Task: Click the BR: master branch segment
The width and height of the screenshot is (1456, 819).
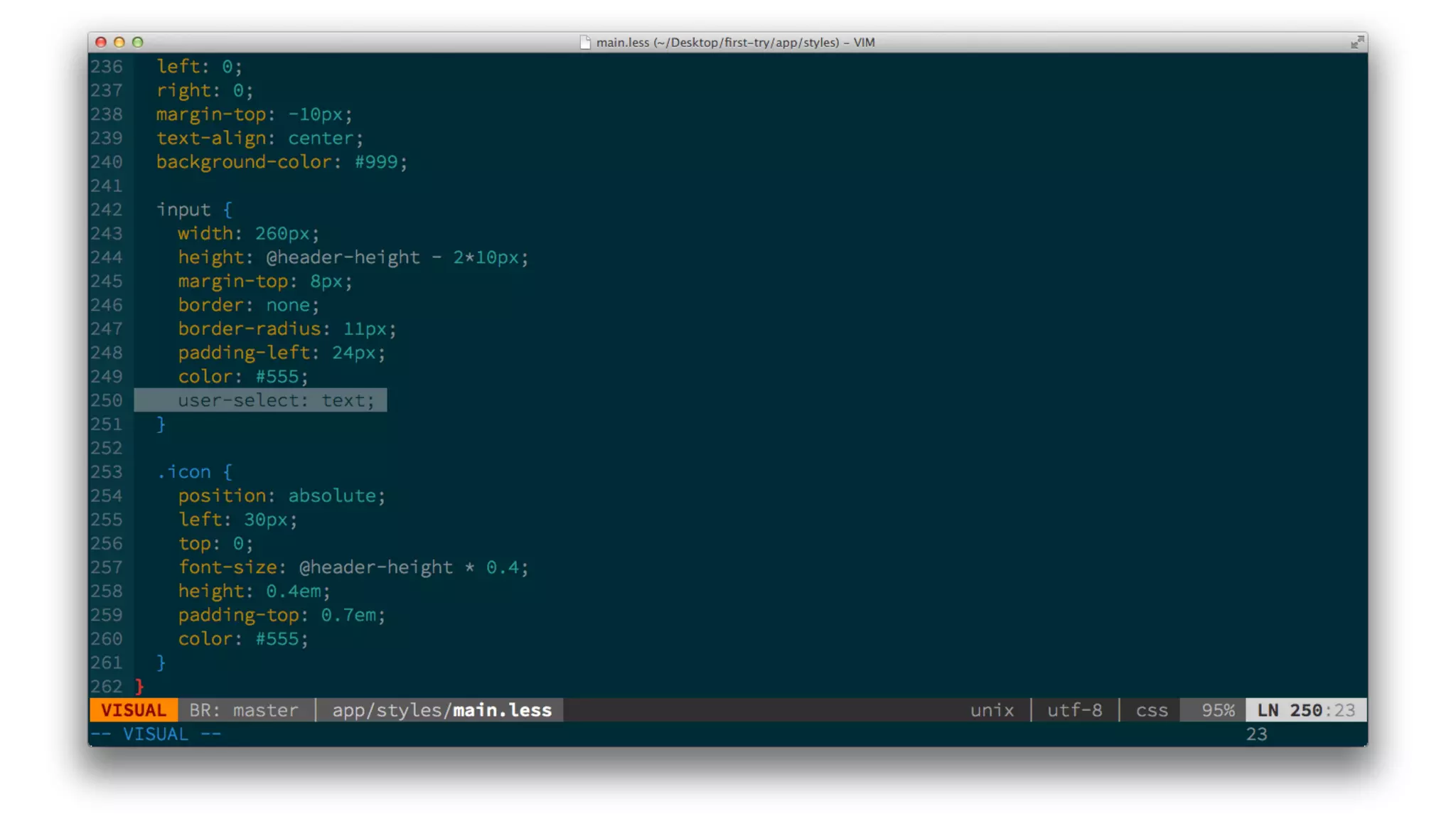Action: pyautogui.click(x=244, y=710)
